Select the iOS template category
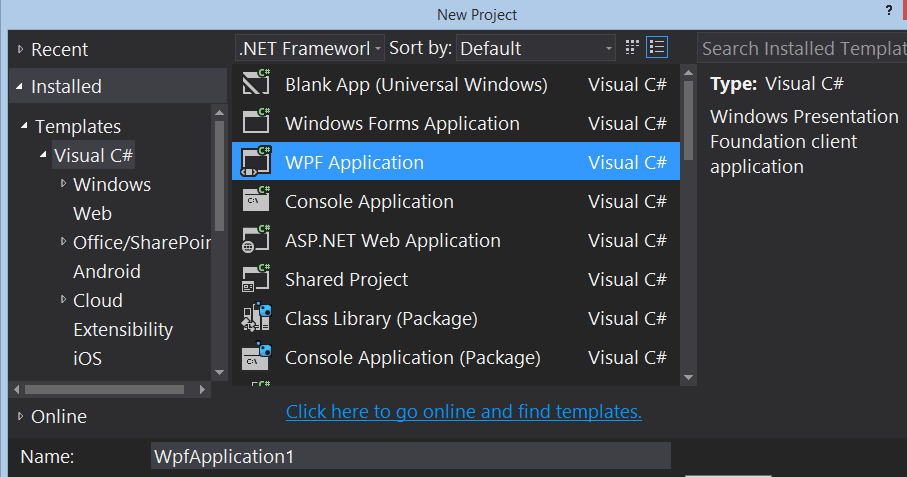This screenshot has height=477, width=907. [x=87, y=358]
